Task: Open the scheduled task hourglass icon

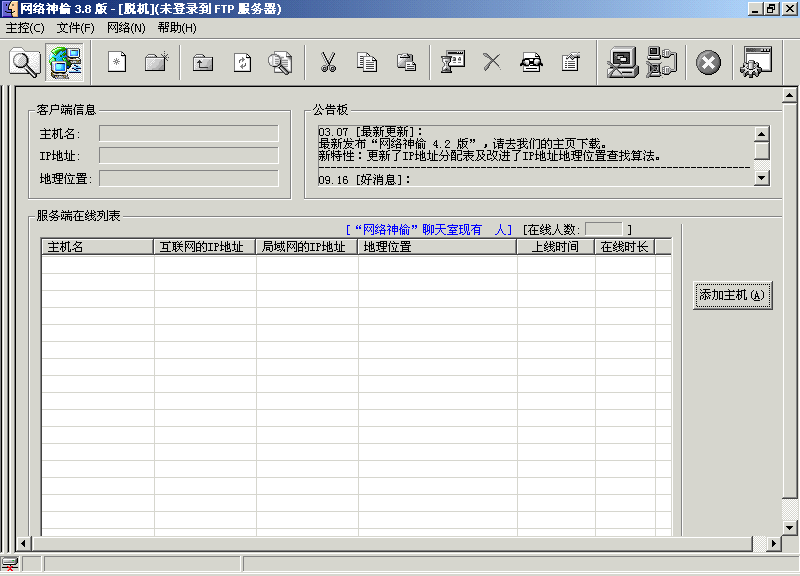Action: point(452,62)
